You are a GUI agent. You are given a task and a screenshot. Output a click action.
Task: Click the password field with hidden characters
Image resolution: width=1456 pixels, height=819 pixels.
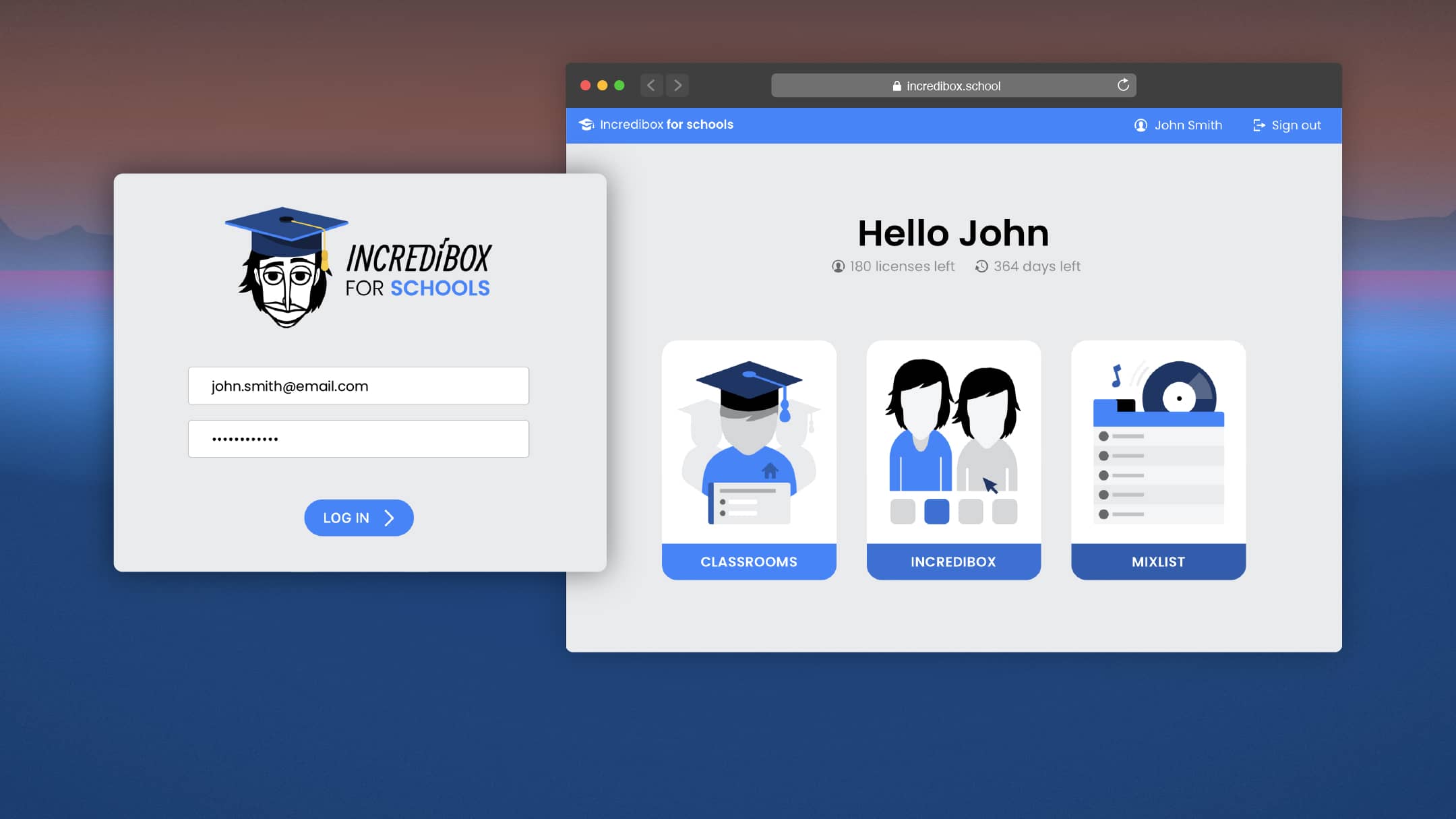coord(358,438)
